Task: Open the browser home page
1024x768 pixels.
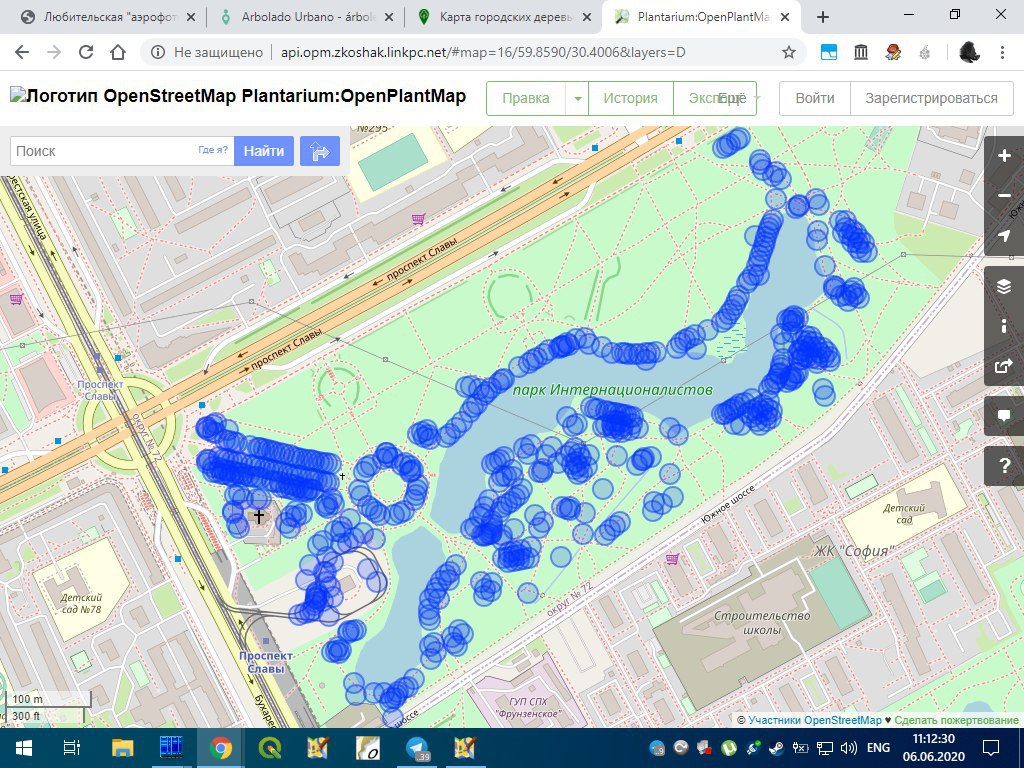Action: click(x=118, y=52)
